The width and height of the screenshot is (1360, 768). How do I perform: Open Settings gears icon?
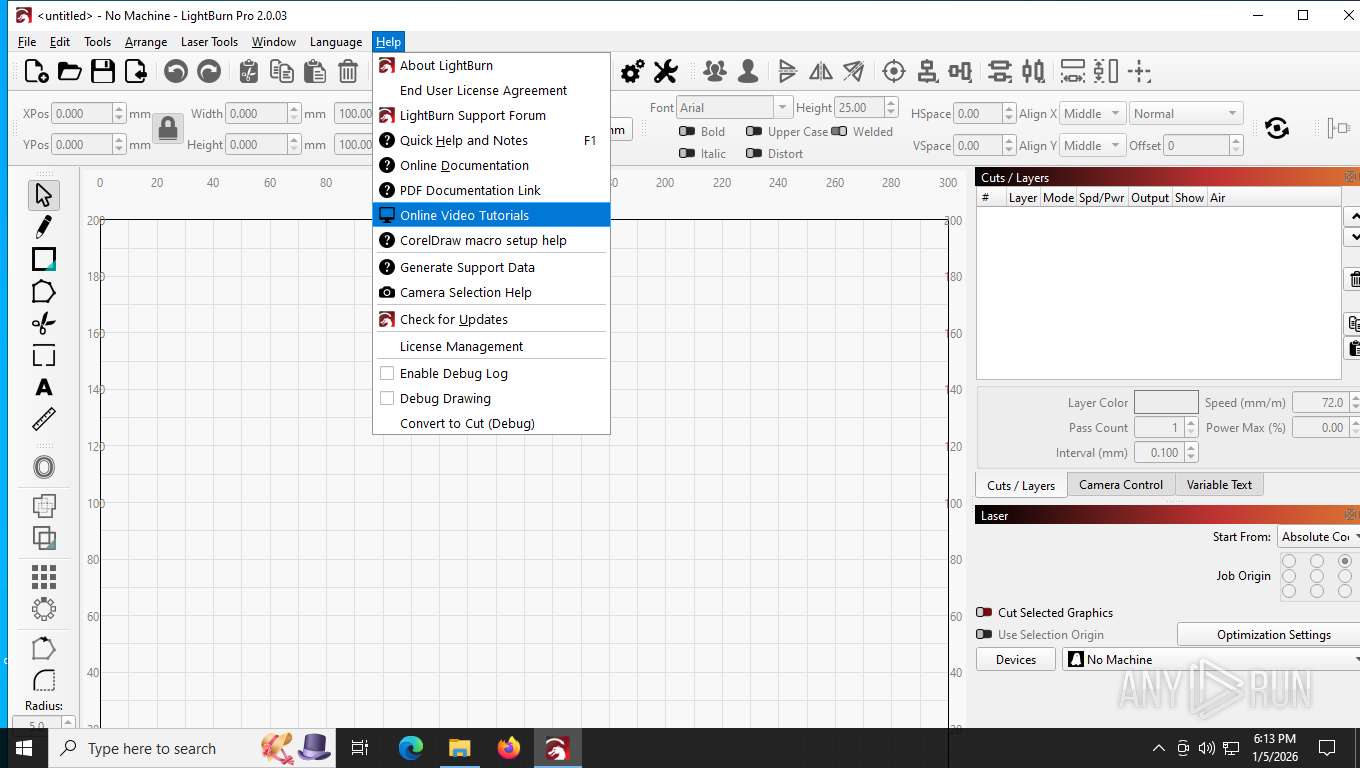633,71
